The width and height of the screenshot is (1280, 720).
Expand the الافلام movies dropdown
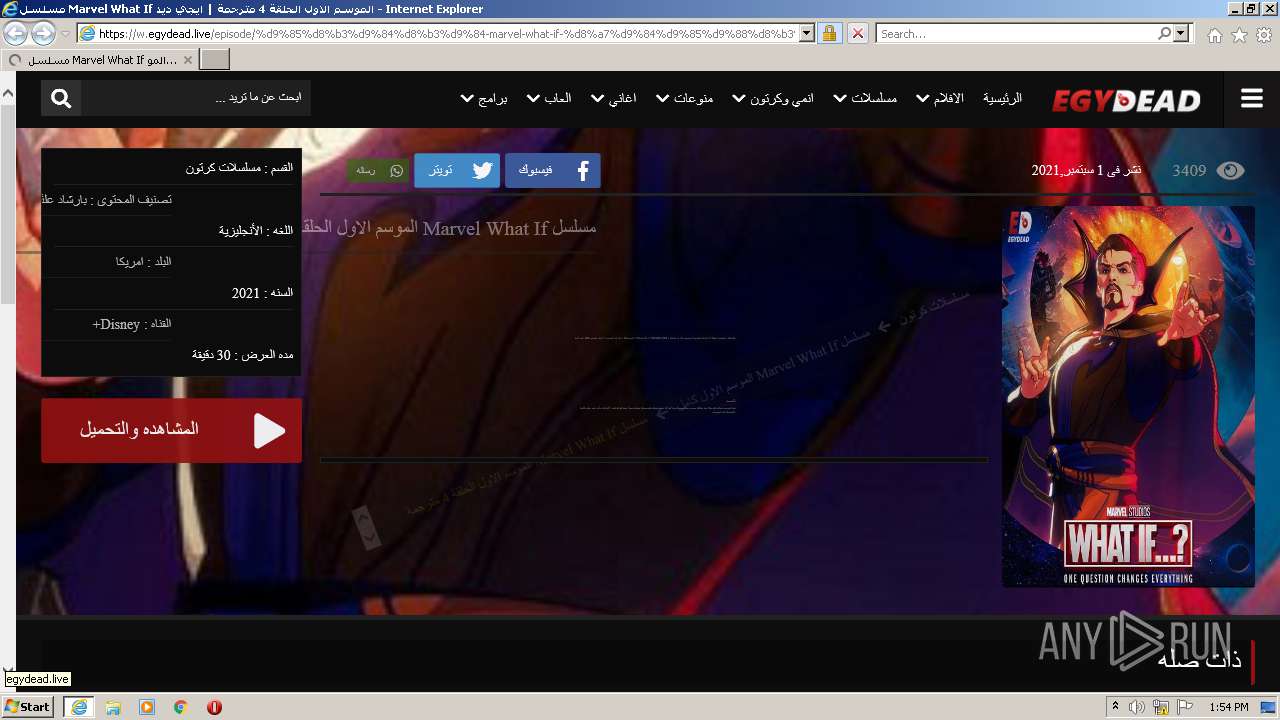click(940, 98)
